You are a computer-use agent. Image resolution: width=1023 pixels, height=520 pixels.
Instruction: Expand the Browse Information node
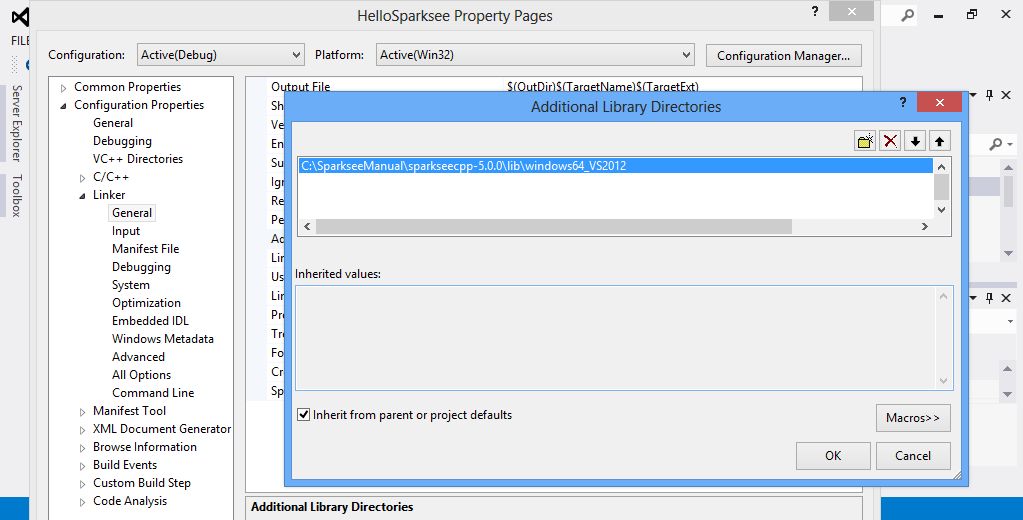(82, 448)
